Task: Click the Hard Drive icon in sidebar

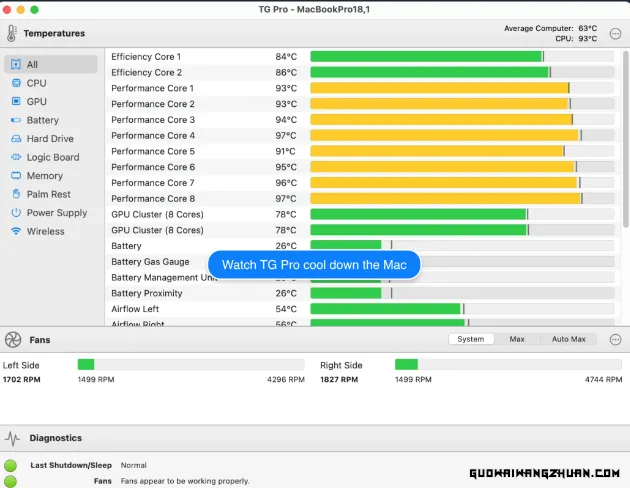Action: point(16,139)
